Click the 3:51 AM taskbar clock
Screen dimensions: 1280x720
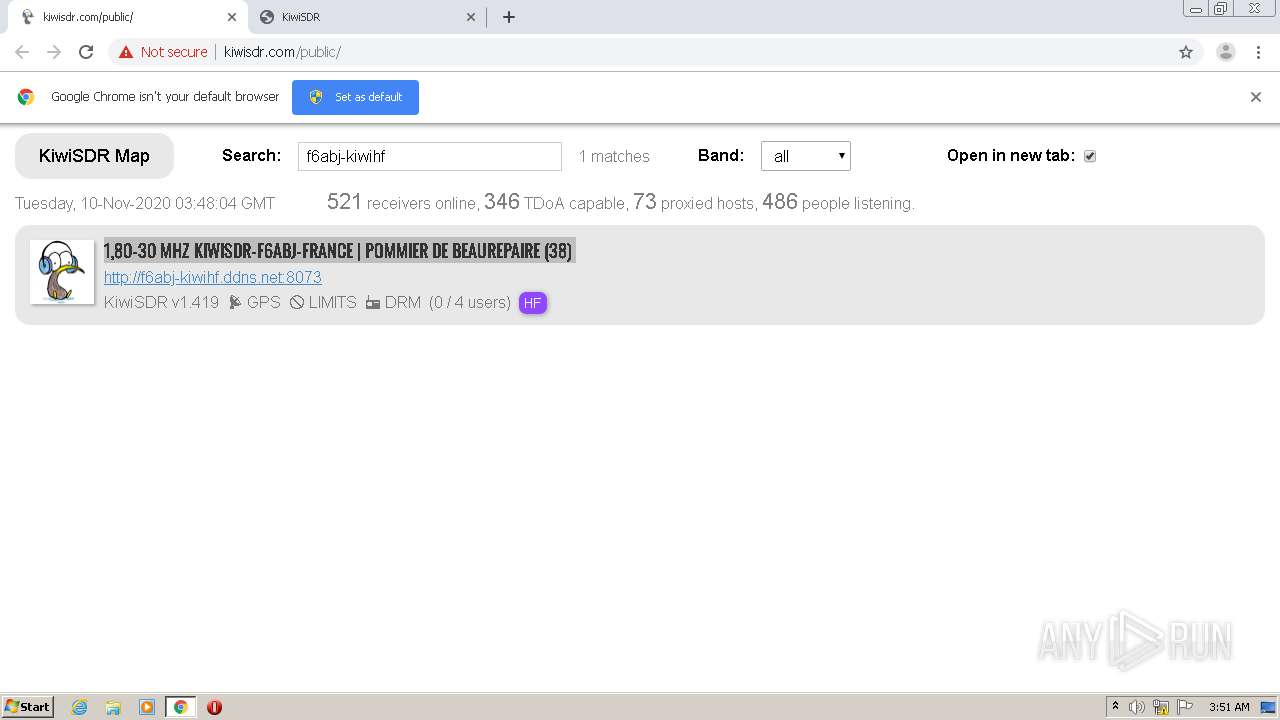point(1229,707)
